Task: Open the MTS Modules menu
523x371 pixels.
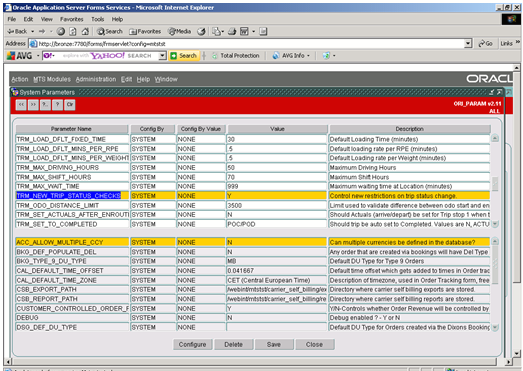Action: [x=52, y=79]
